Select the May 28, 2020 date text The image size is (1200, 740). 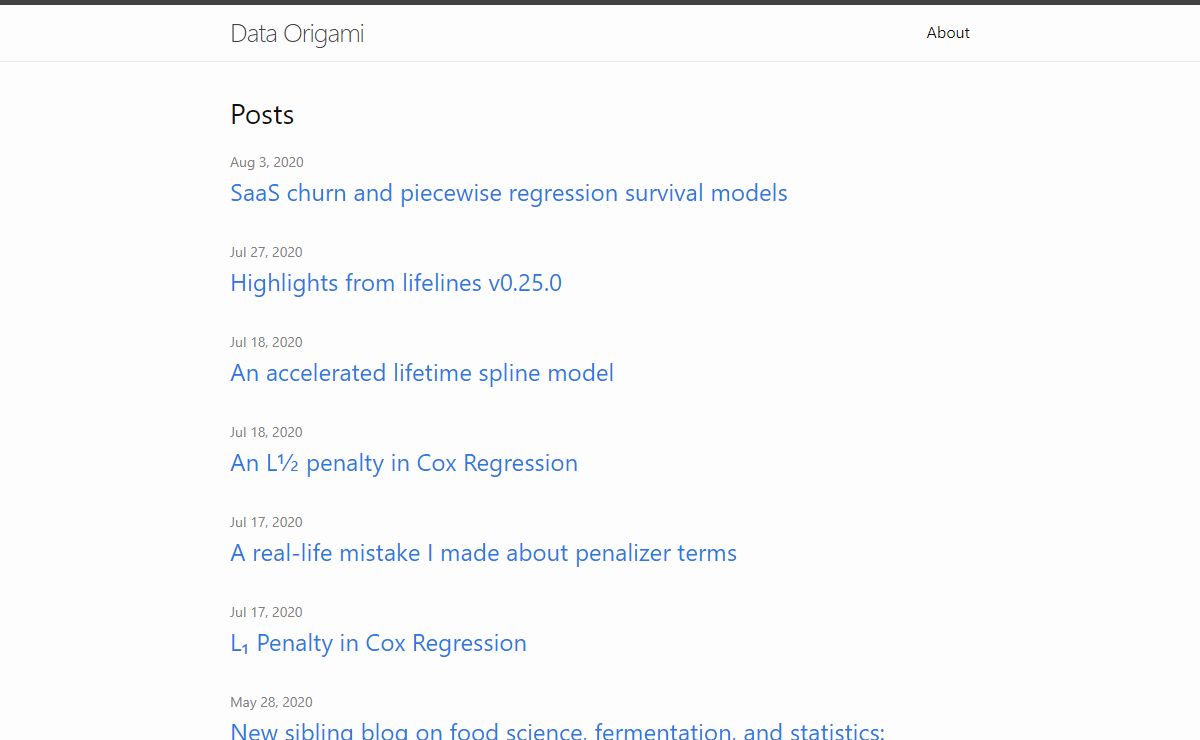tap(271, 702)
